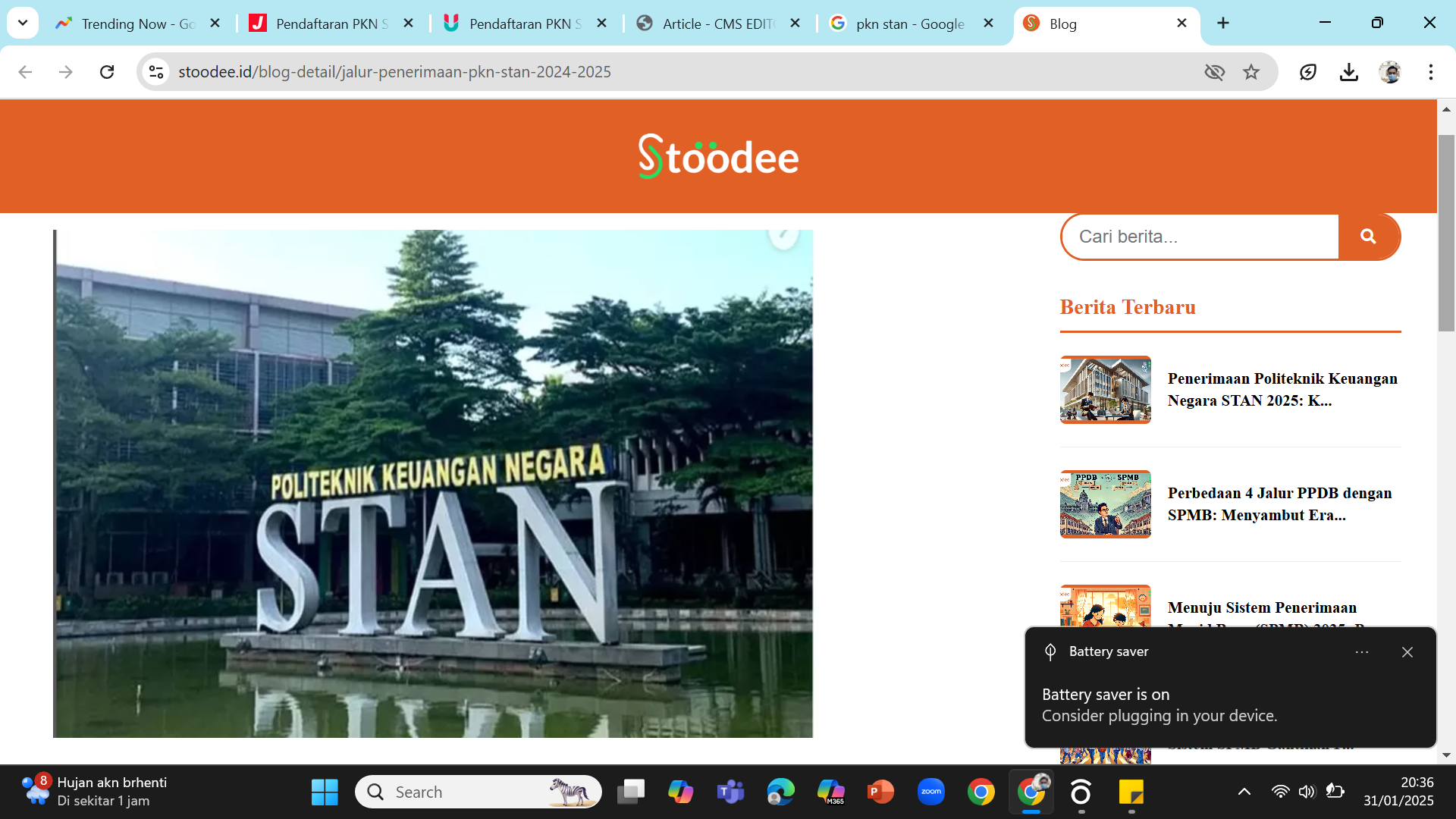Image resolution: width=1456 pixels, height=819 pixels.
Task: Click the Penerimaan STAN 2025 article thumbnail
Action: pyautogui.click(x=1106, y=390)
